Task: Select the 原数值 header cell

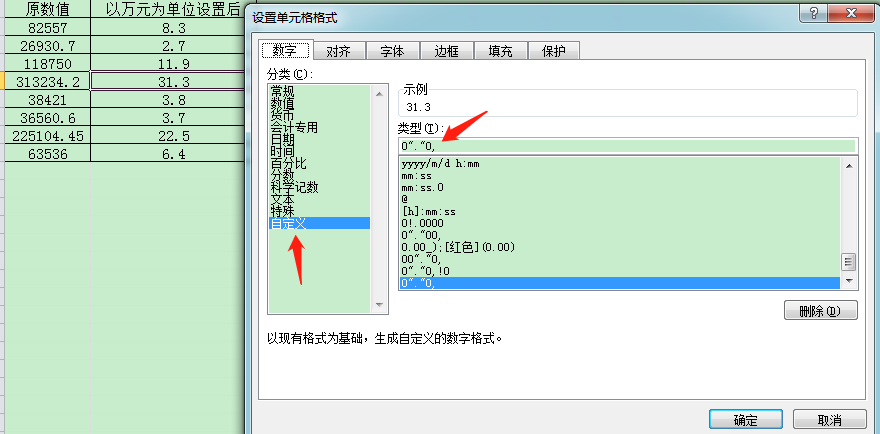Action: pos(47,10)
